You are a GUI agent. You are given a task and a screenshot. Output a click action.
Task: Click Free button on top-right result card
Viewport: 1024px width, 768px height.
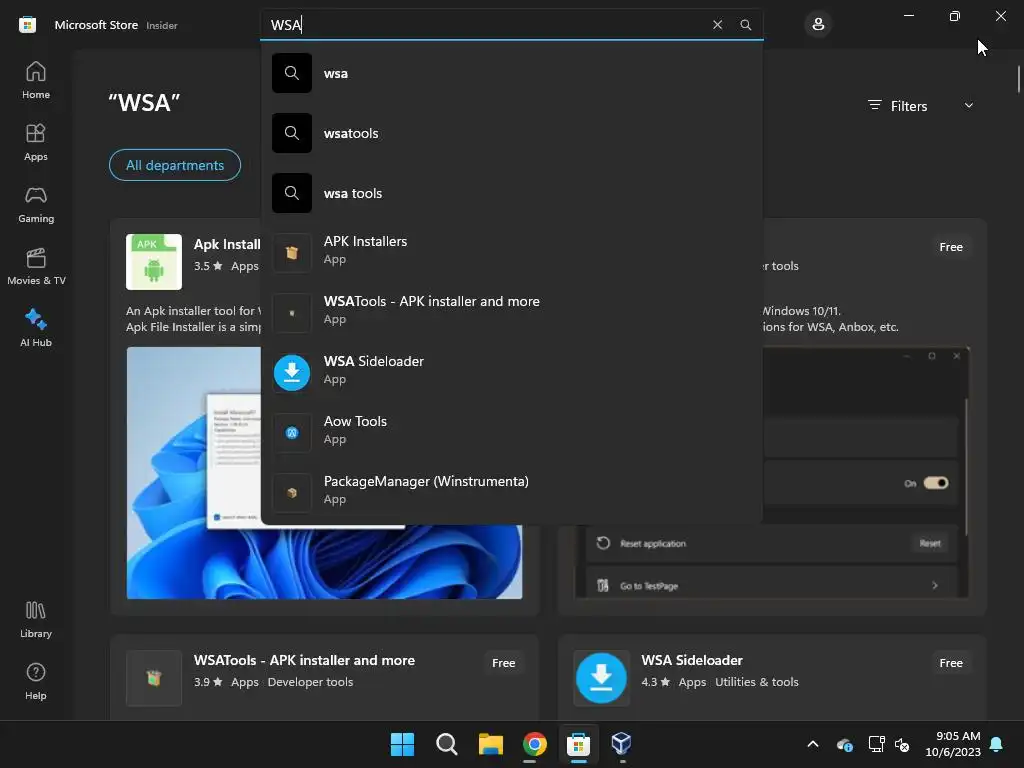951,247
